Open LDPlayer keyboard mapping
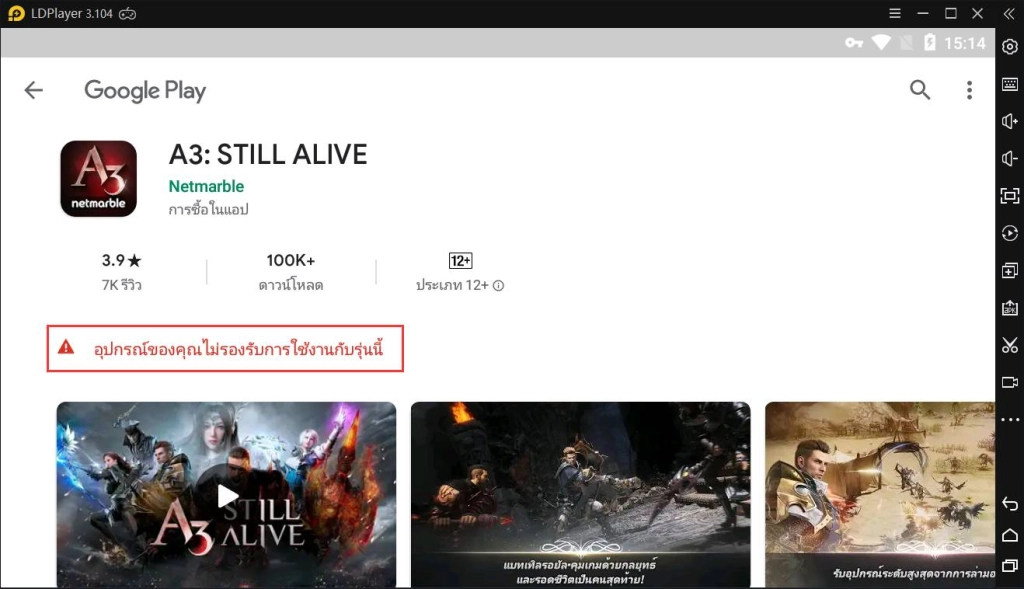 1010,84
